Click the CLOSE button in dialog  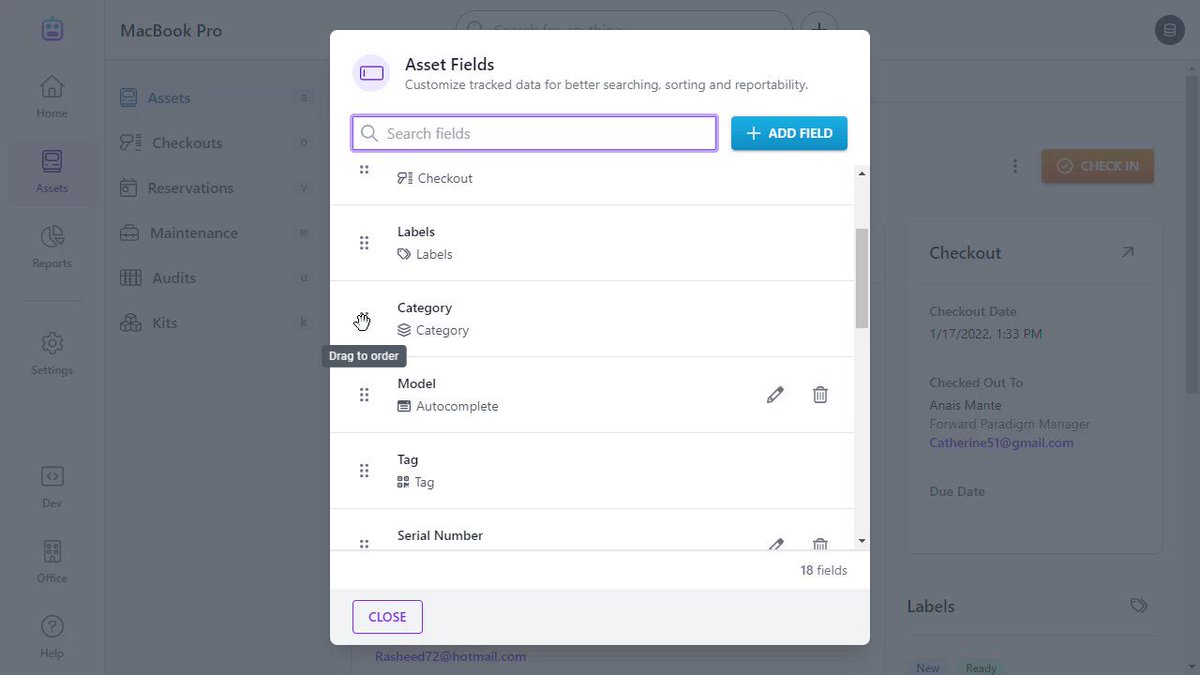[x=387, y=617]
